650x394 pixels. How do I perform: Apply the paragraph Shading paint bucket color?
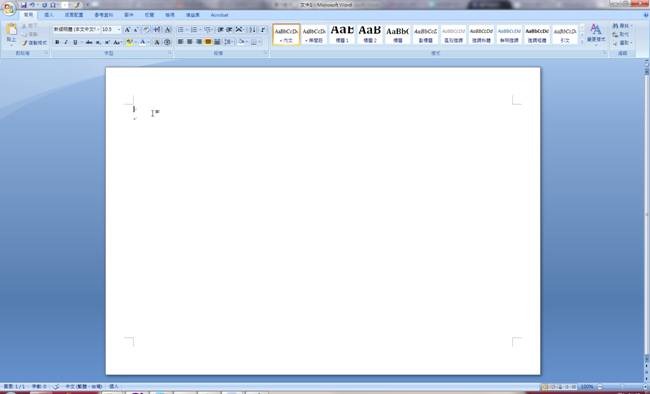click(241, 42)
